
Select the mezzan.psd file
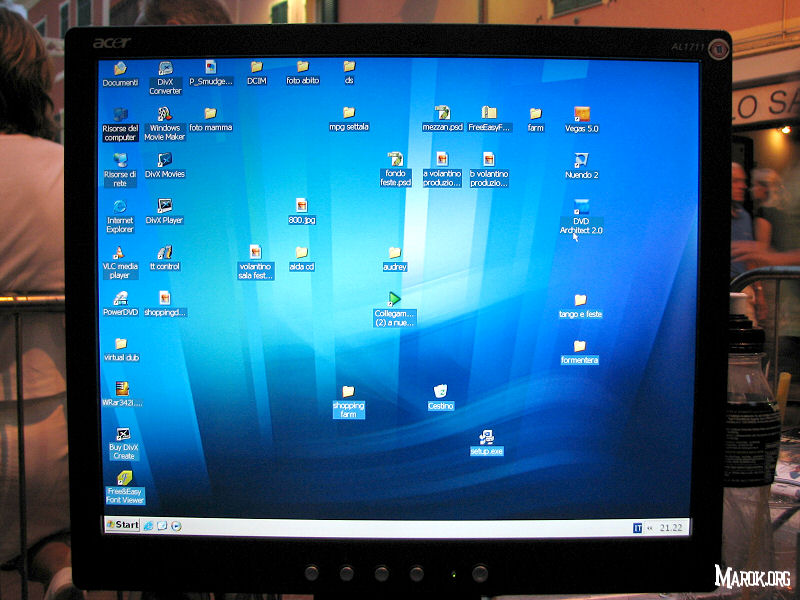tap(442, 119)
